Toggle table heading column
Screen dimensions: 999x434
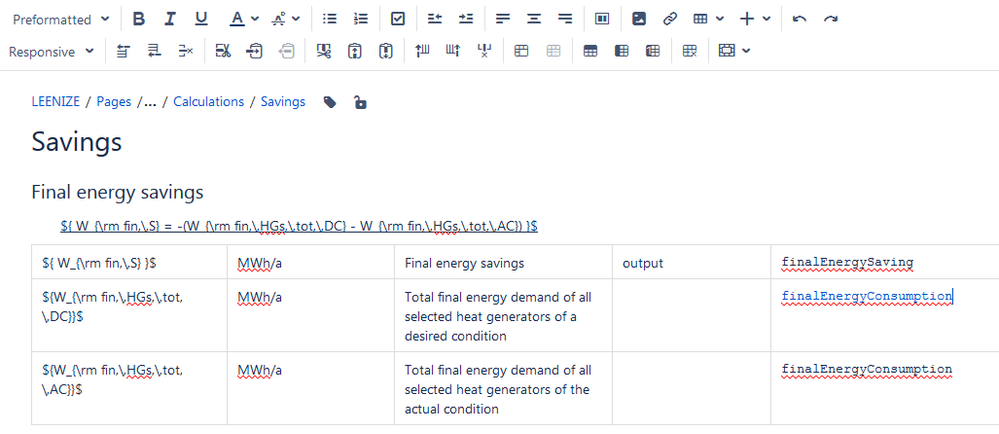click(x=622, y=52)
